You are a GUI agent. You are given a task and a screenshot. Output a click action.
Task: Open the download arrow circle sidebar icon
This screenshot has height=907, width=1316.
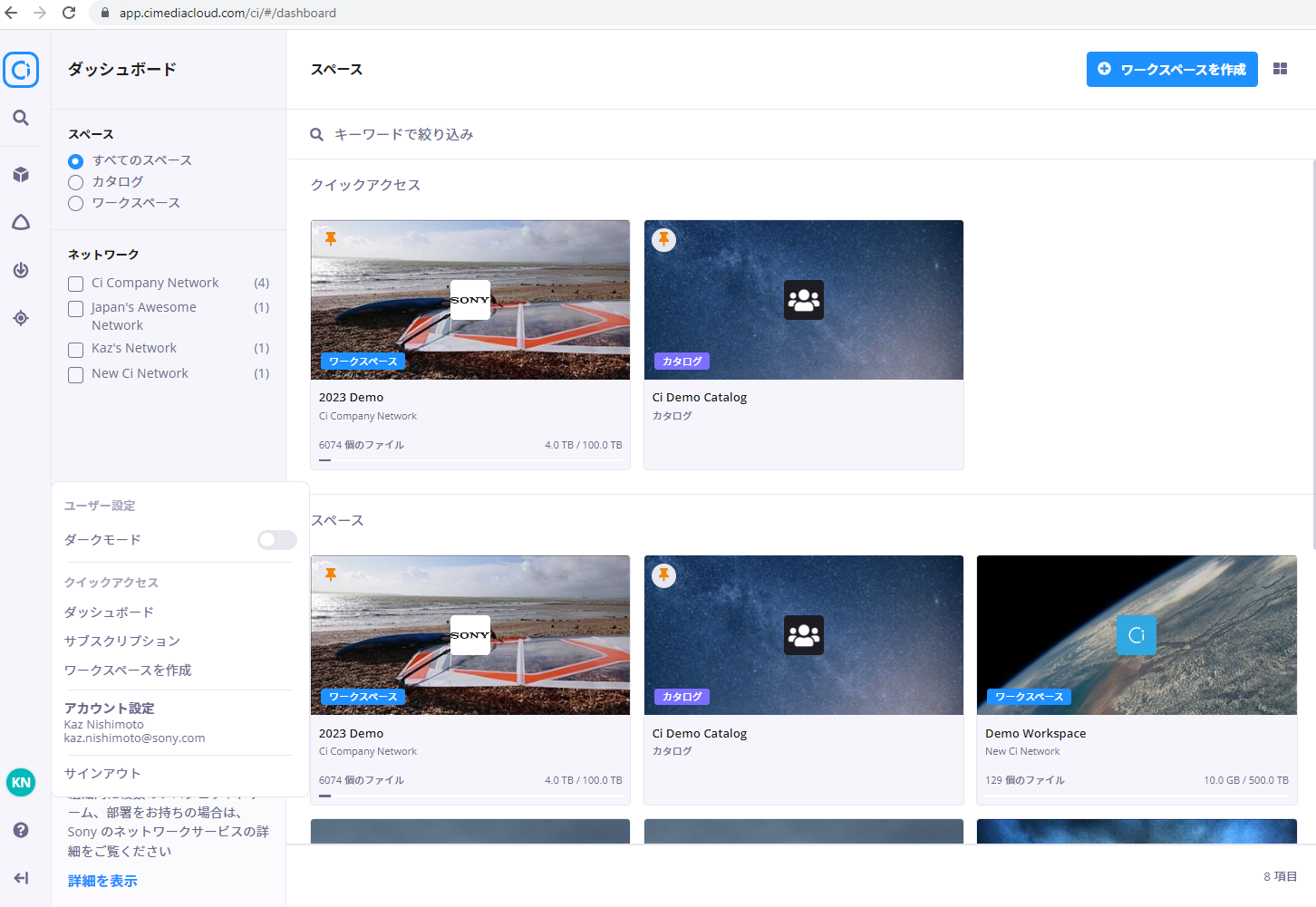tap(21, 270)
